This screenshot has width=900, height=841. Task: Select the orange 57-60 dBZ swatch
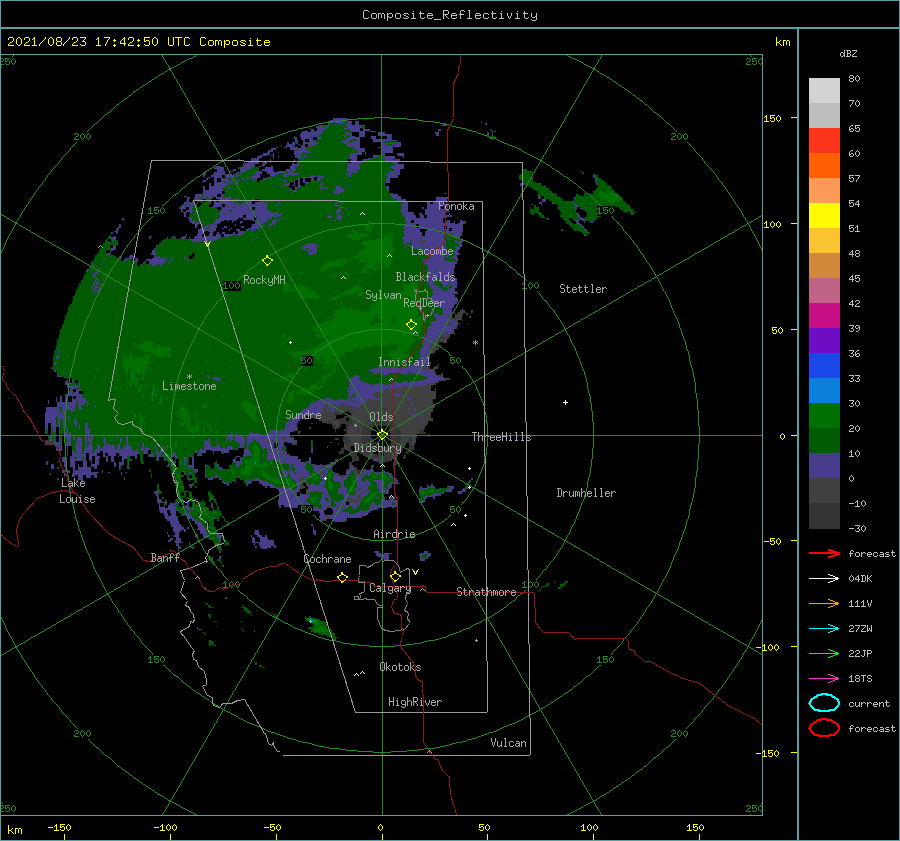[x=824, y=166]
